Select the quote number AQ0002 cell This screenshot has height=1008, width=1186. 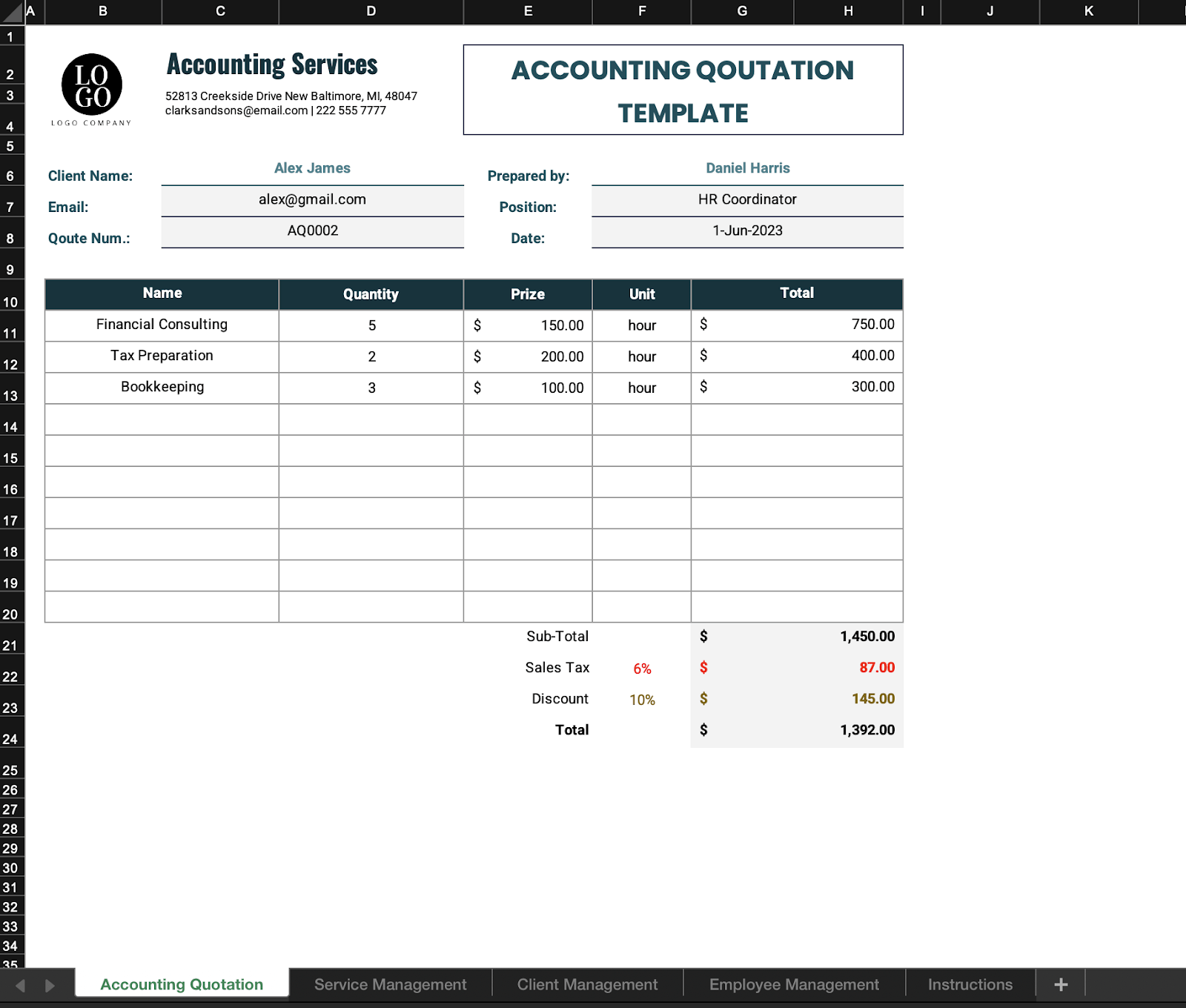(x=312, y=231)
